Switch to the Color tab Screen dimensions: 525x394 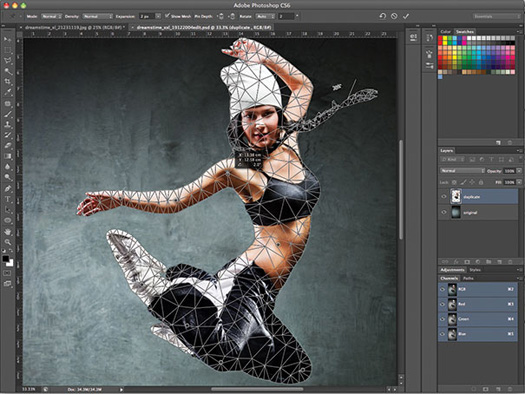click(445, 32)
